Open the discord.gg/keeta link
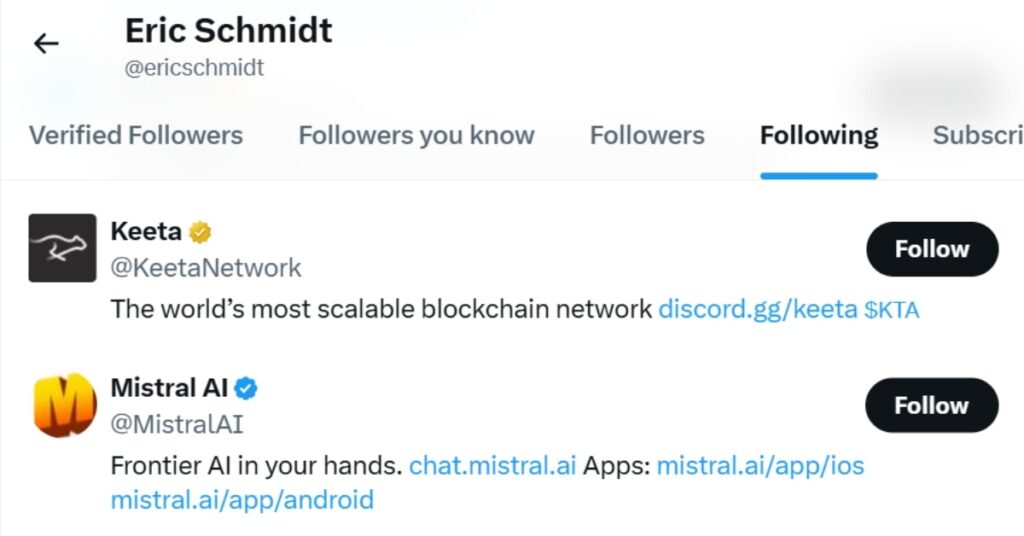Image resolution: width=1024 pixels, height=536 pixels. pos(758,309)
